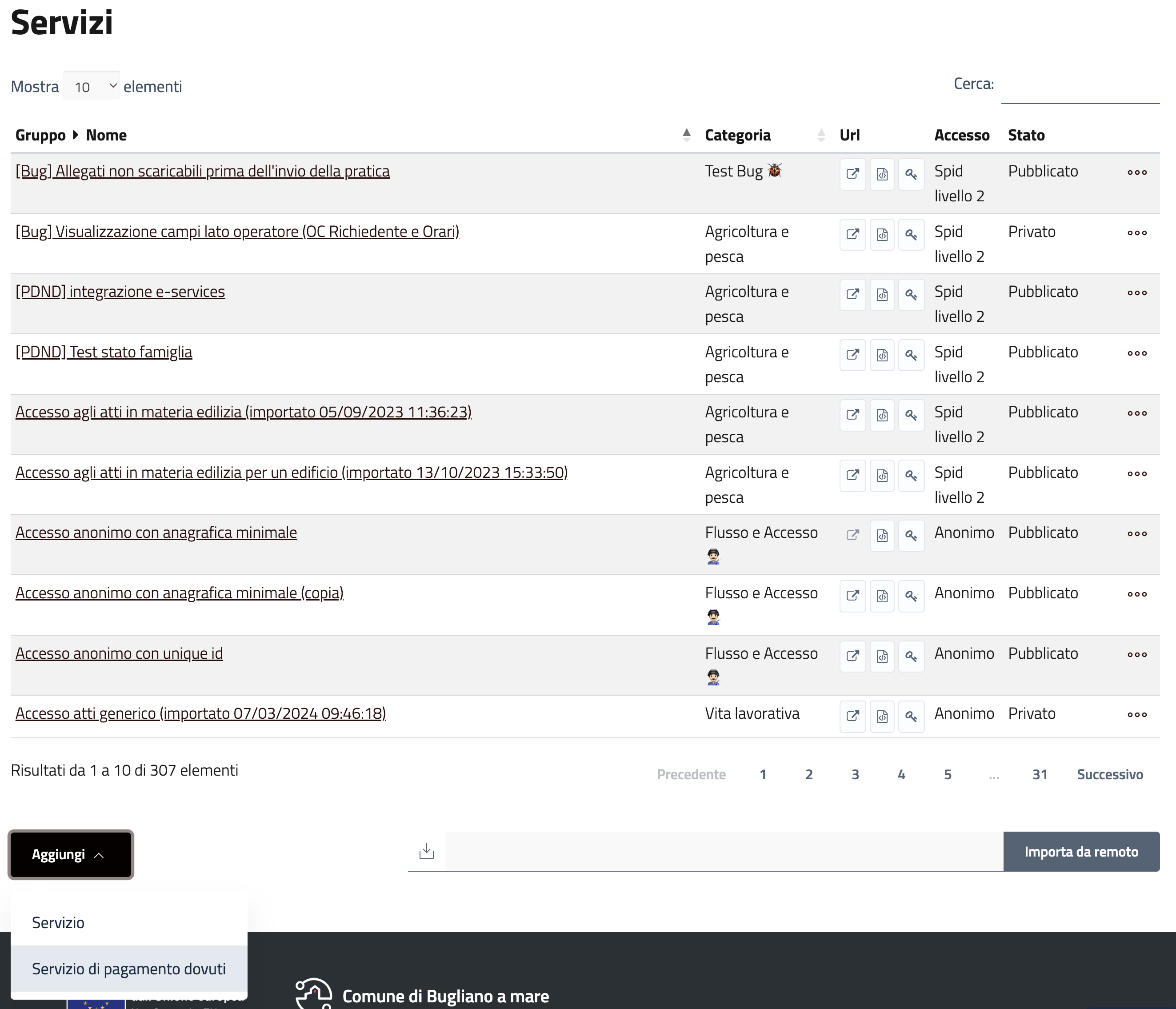Select Servizio from Aggiungi menu
Screen dimensions: 1176x1009
(58, 923)
